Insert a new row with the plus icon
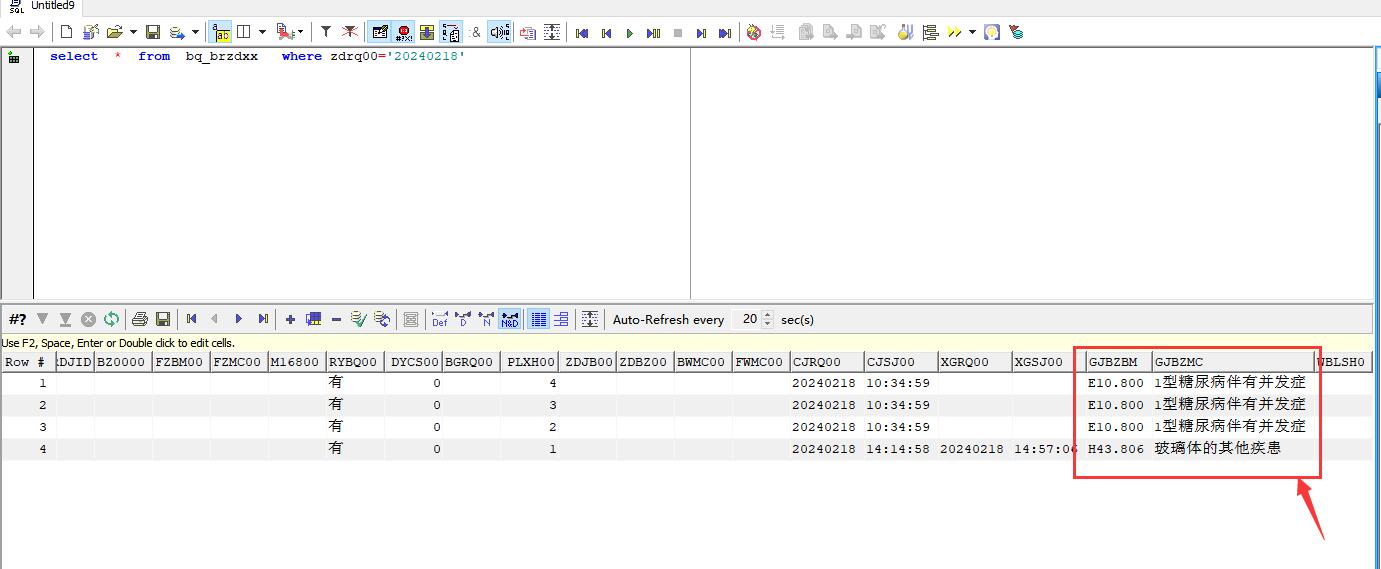Screen dimensions: 1381x569 pyautogui.click(x=290, y=319)
